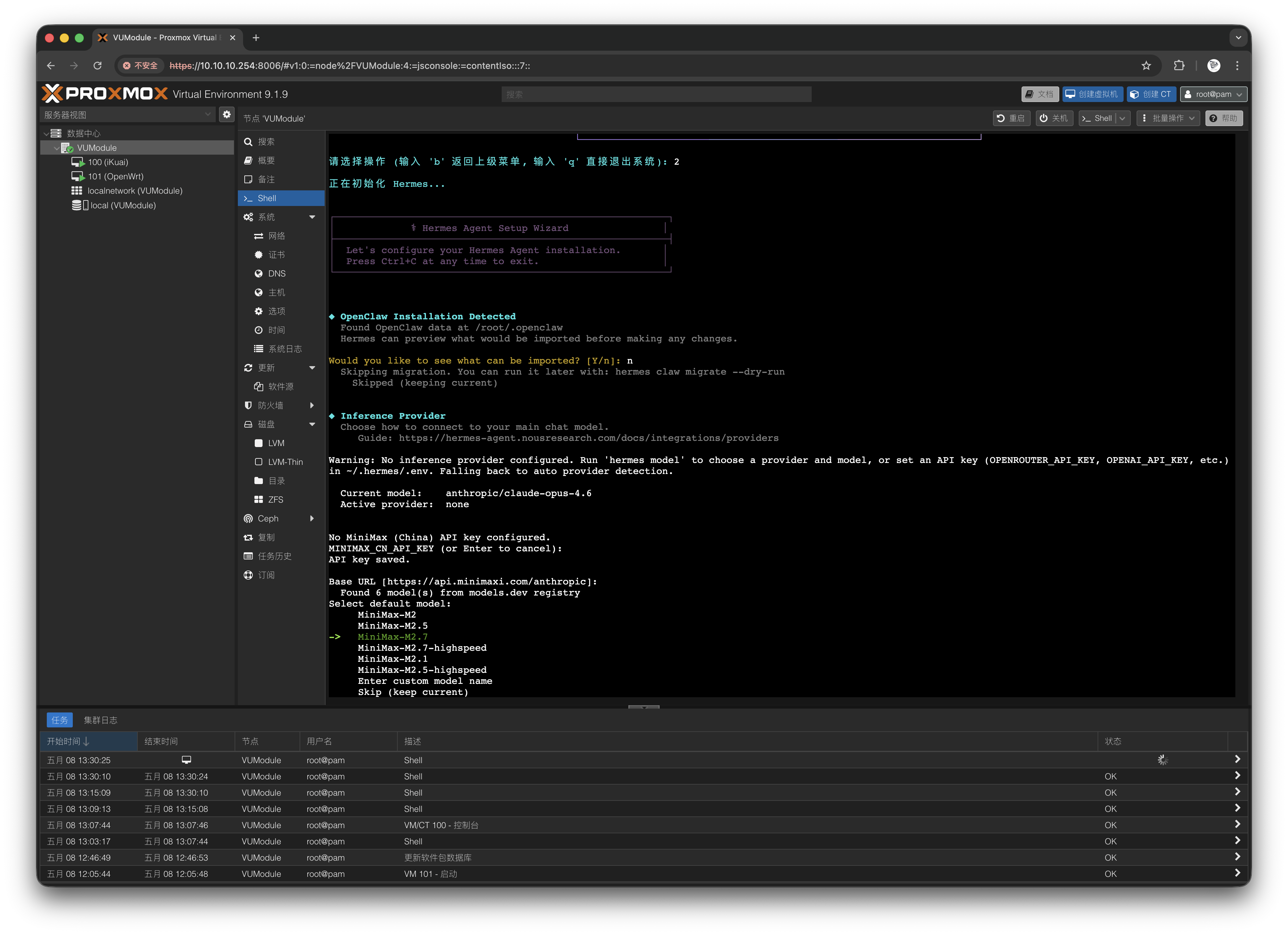The image size is (1288, 935).
Task: Open the browser extensions puzzle icon
Action: 1179,66
